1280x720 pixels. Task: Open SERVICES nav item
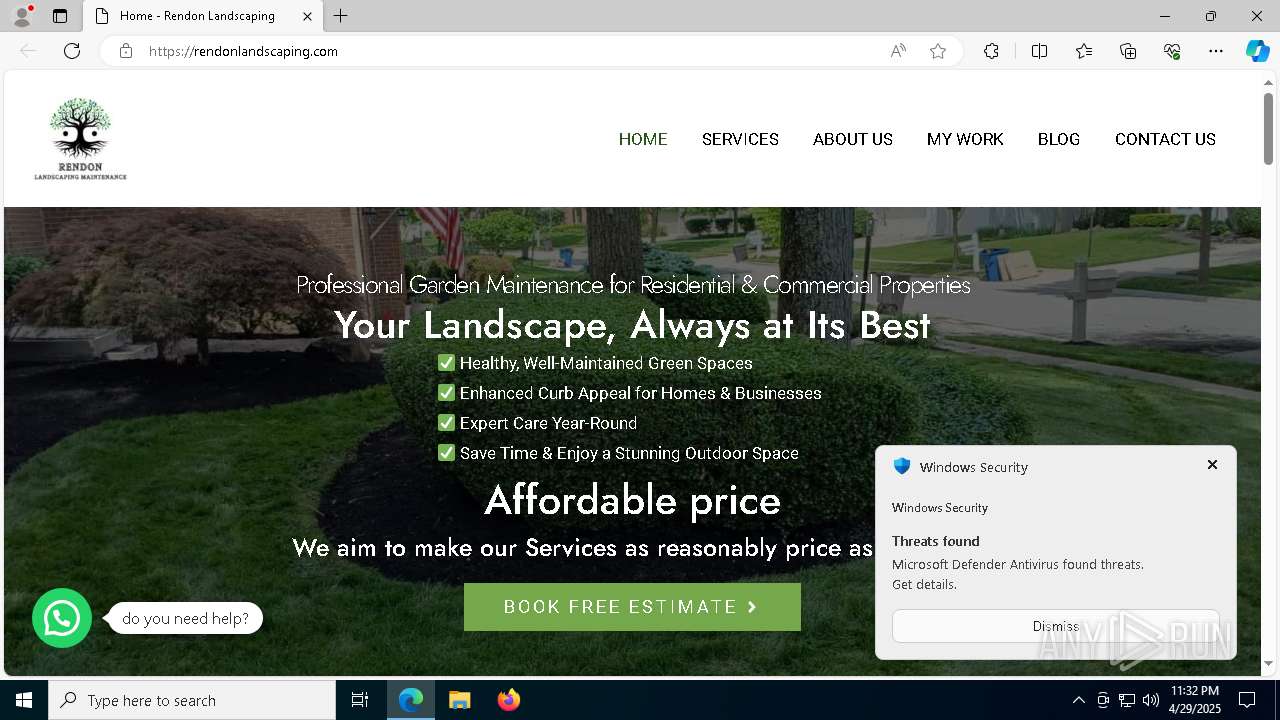(740, 139)
